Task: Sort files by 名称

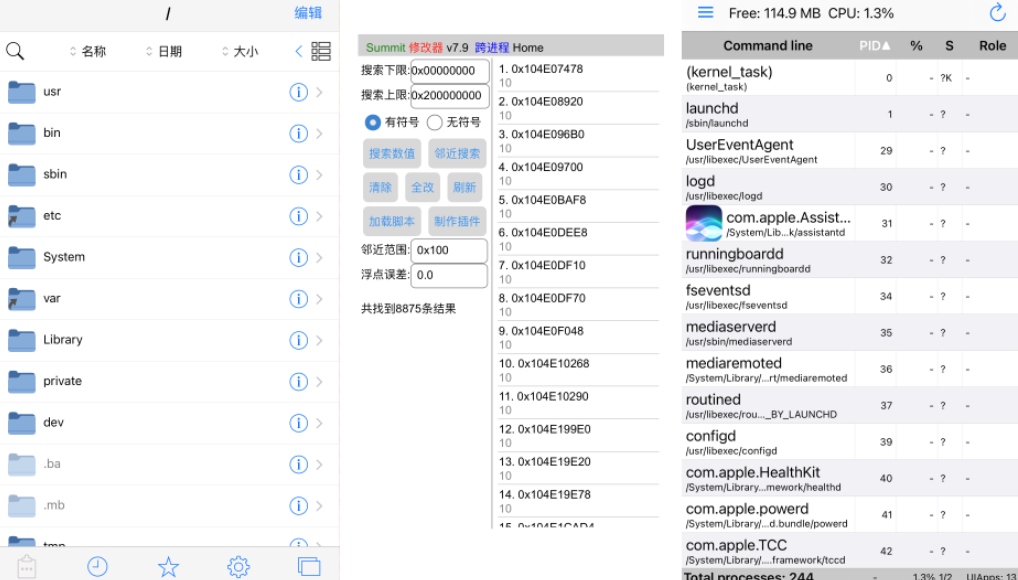Action: coord(88,51)
